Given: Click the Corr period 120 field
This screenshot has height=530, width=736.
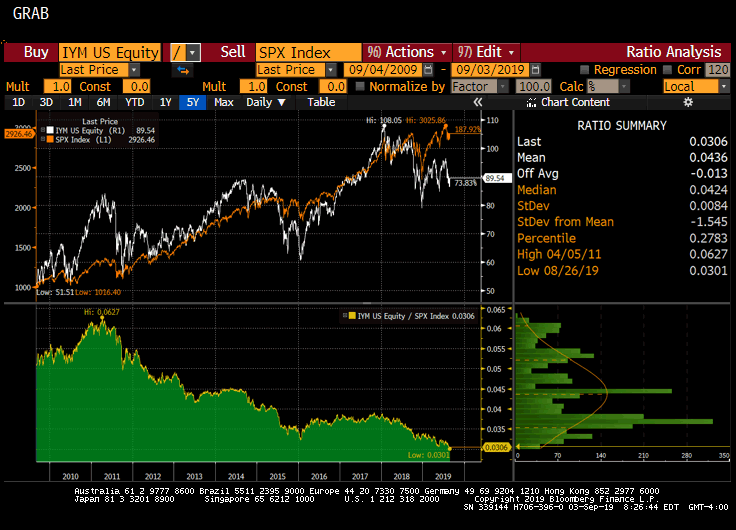Looking at the screenshot, I should click(717, 70).
